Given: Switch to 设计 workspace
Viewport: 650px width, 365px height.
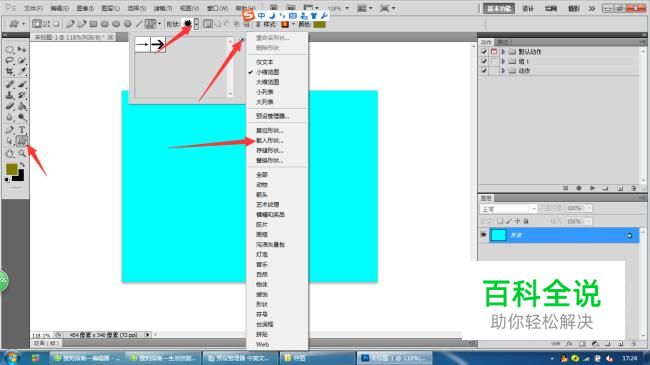Looking at the screenshot, I should (528, 9).
